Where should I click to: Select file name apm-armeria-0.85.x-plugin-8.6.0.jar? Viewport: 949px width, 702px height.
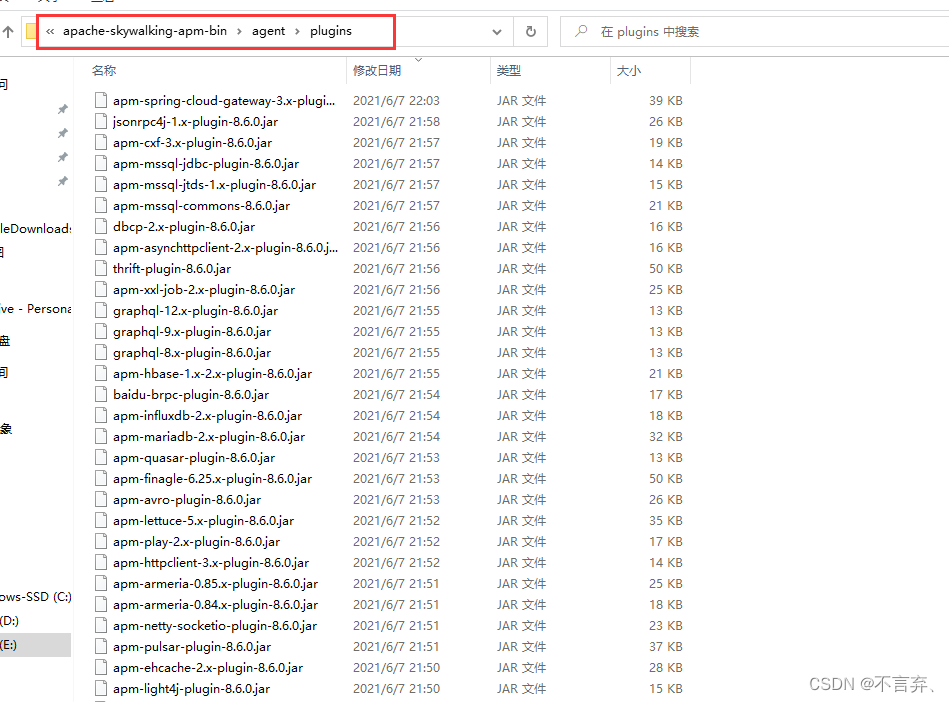(215, 584)
